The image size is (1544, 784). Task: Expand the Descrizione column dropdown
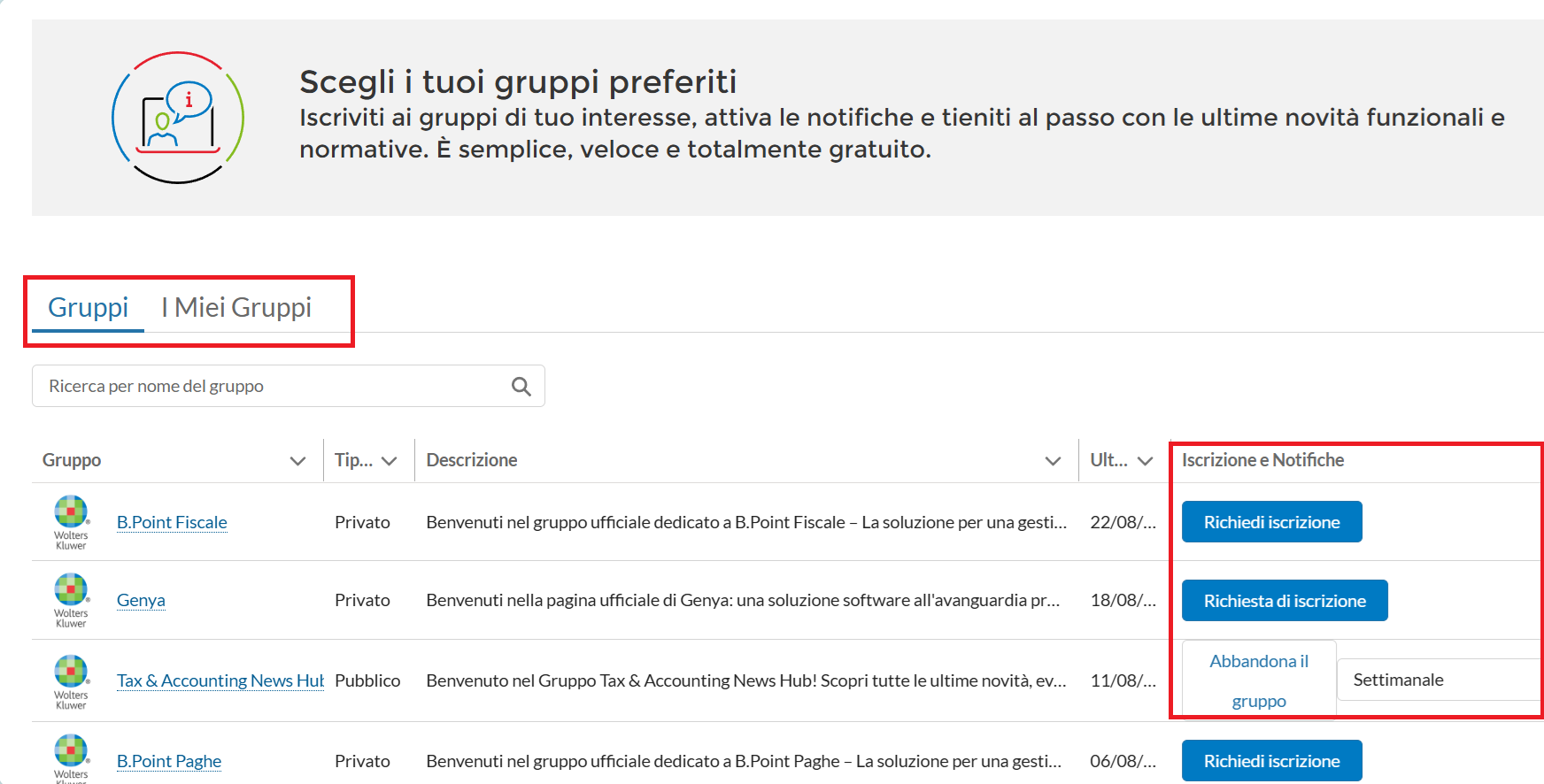pyautogui.click(x=1053, y=461)
